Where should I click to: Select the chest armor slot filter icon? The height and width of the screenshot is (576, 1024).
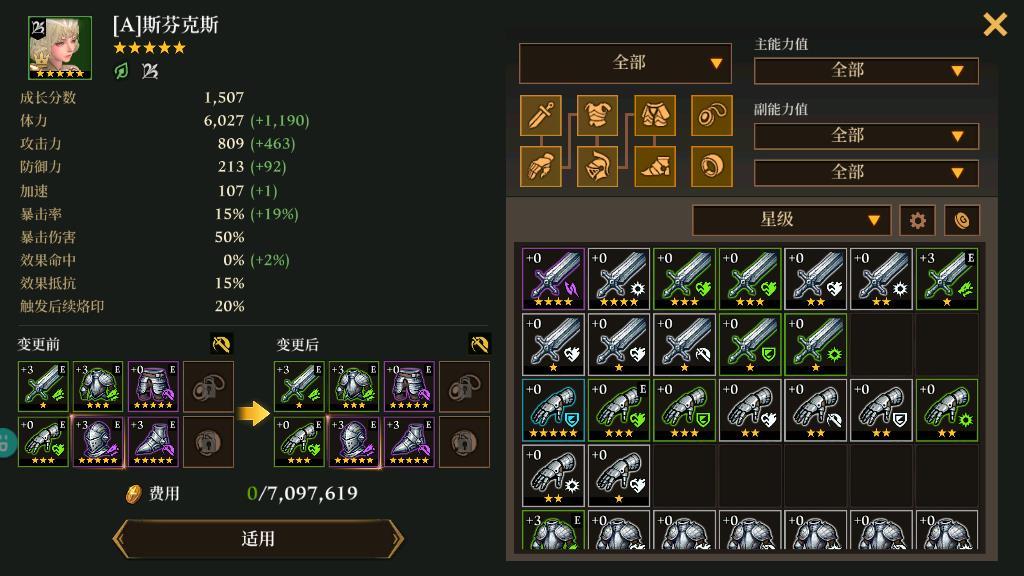[x=598, y=116]
